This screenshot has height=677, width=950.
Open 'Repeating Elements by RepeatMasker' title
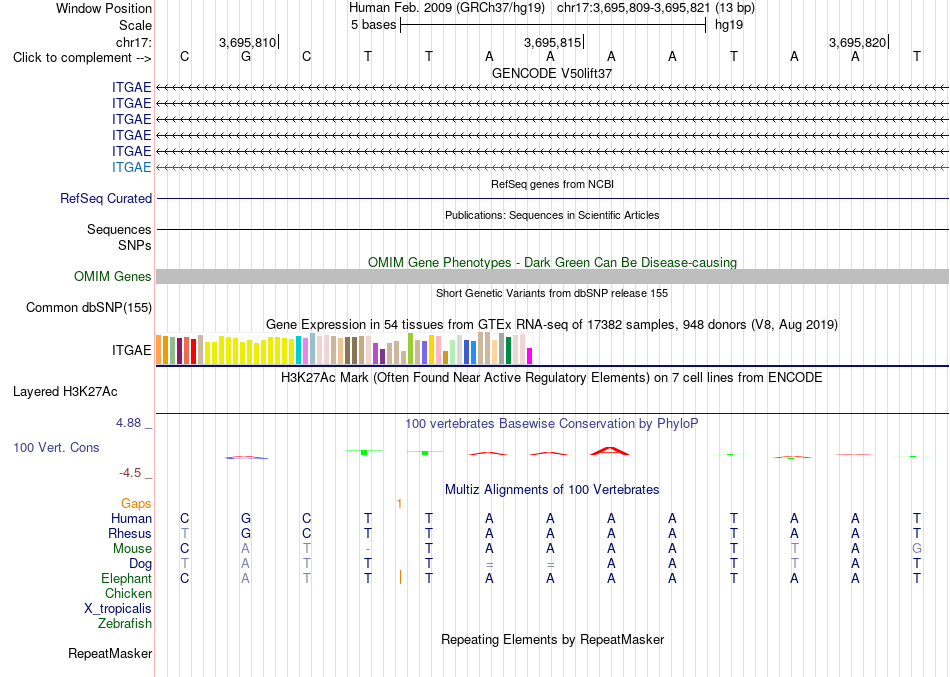pos(552,639)
